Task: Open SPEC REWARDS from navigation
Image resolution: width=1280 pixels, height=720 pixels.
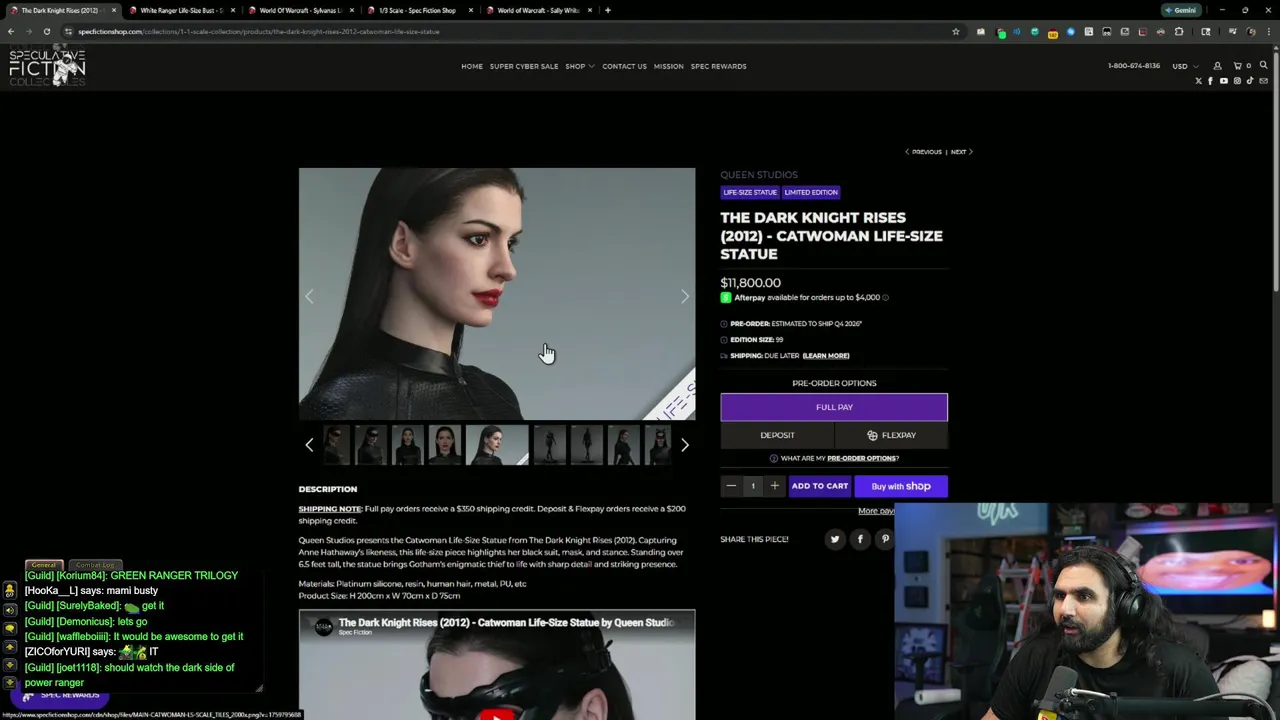Action: click(718, 66)
